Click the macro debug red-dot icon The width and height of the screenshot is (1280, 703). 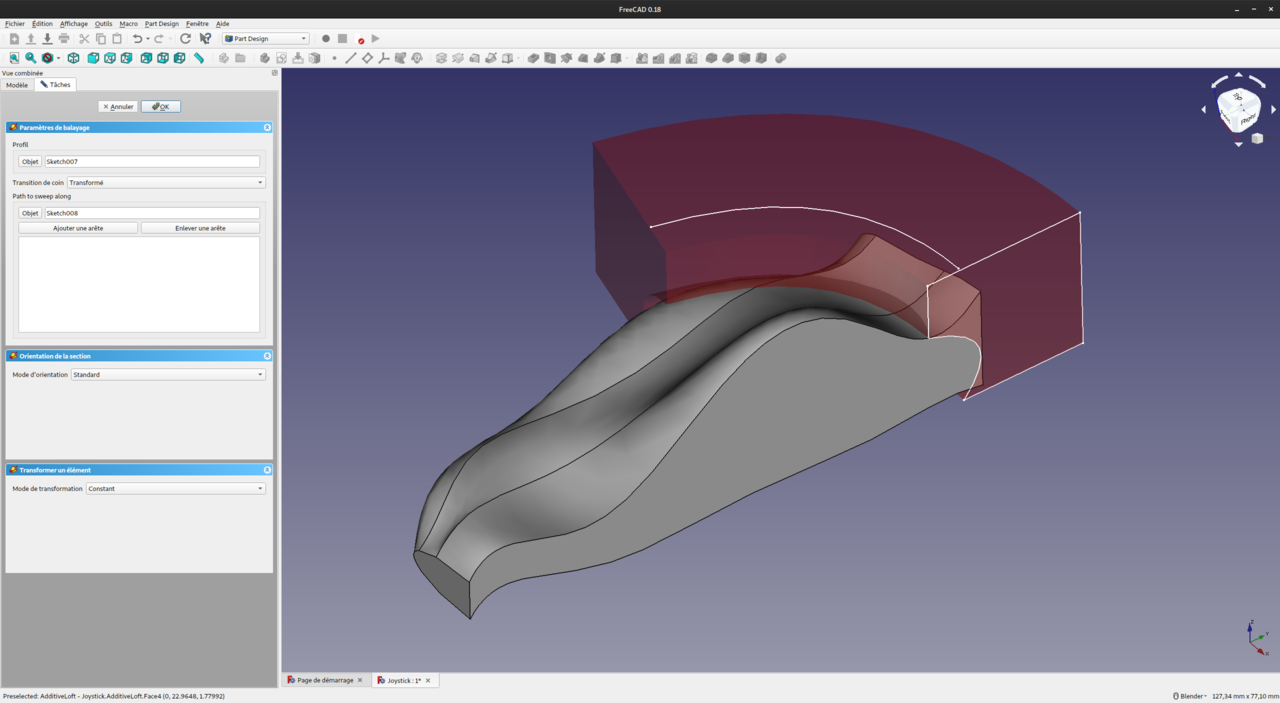[360, 39]
